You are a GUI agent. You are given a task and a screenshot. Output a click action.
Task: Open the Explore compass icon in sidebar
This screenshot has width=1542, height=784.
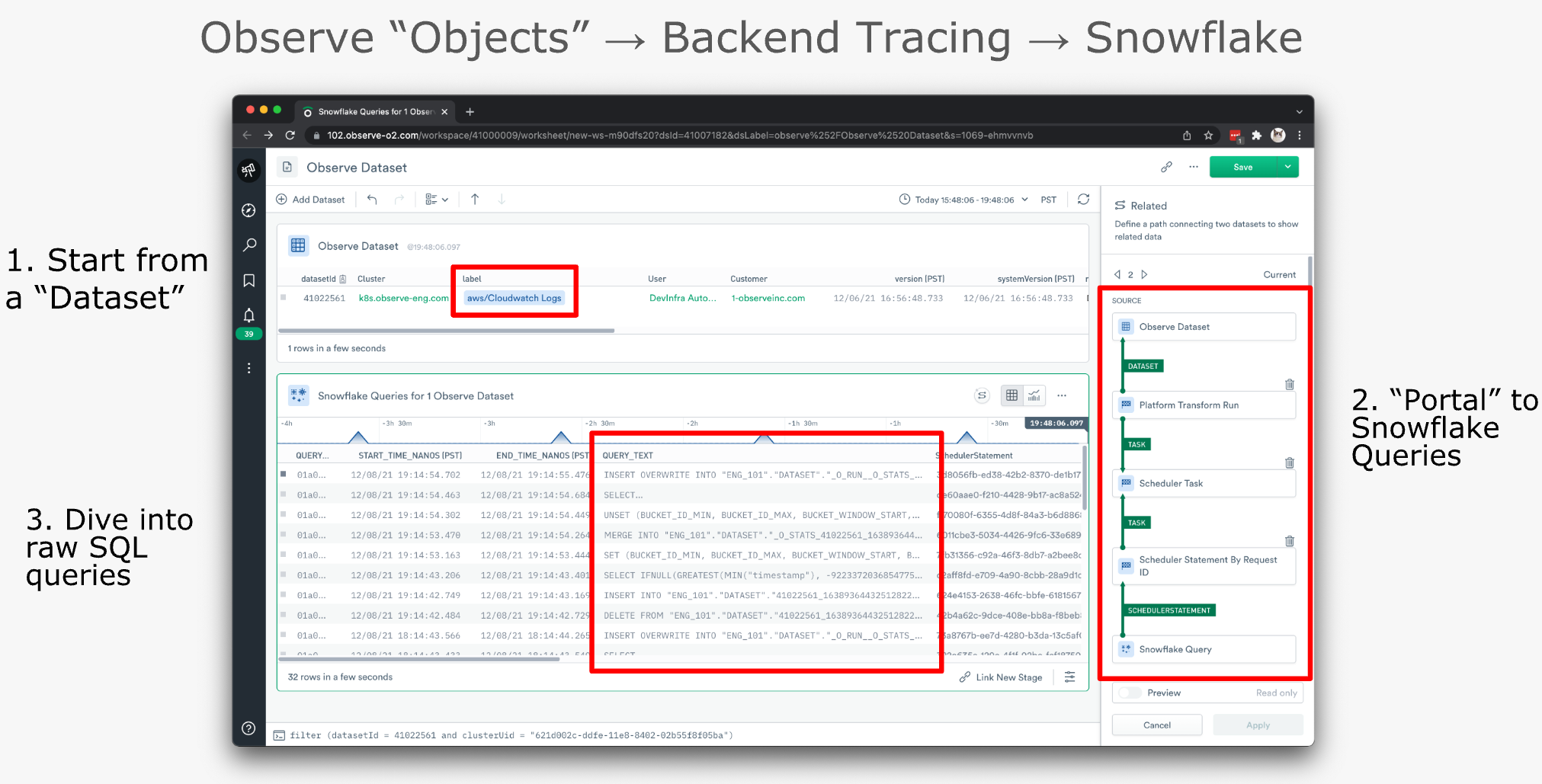(x=248, y=210)
